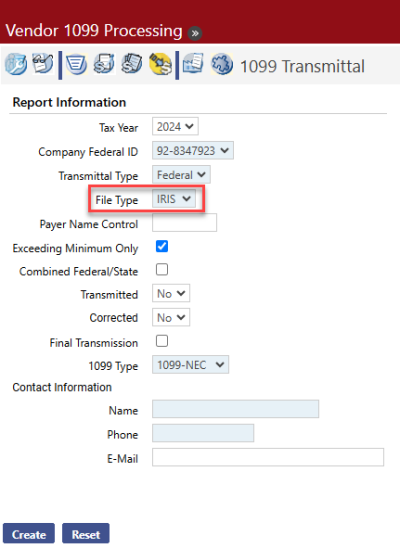
Task: Click the dollar sign stacked documents icon
Action: (x=131, y=64)
